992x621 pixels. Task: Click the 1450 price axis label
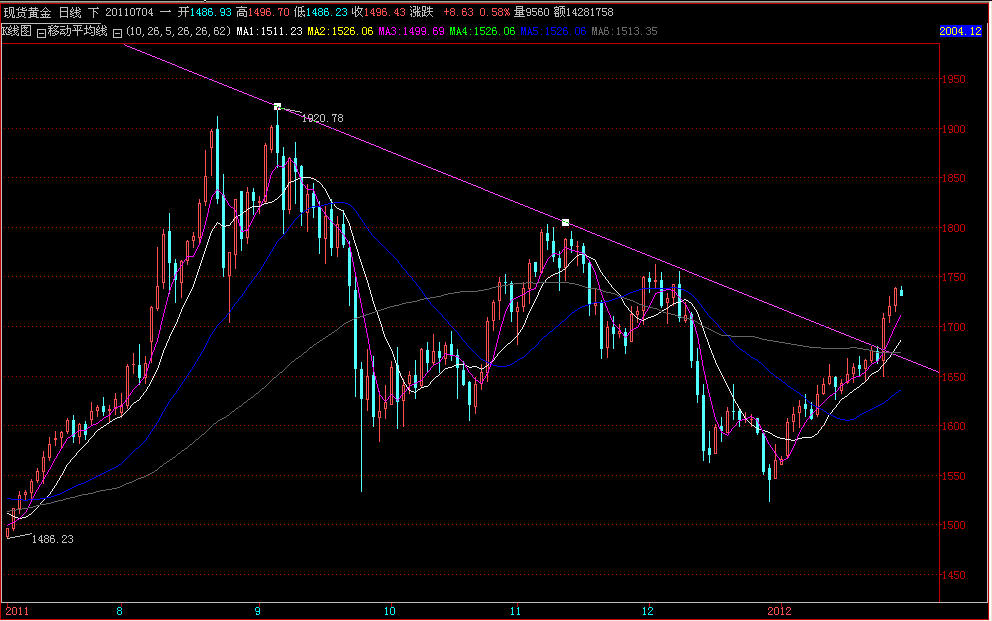pyautogui.click(x=954, y=575)
